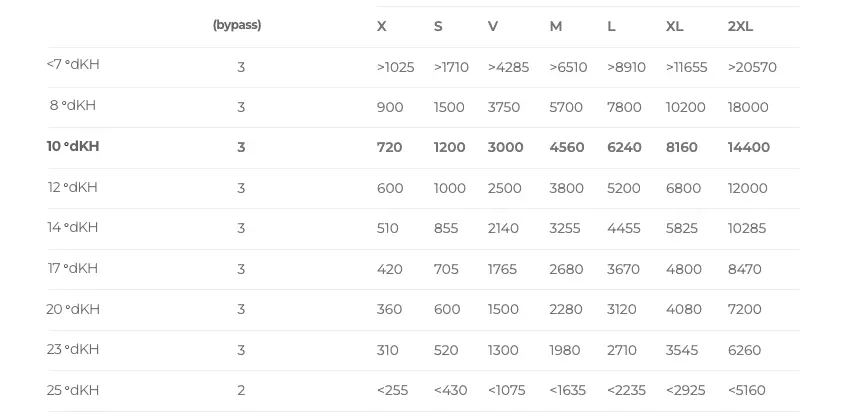Screen dimensions: 848x414
Task: Click the "(bypass)" column header
Action: 237,25
